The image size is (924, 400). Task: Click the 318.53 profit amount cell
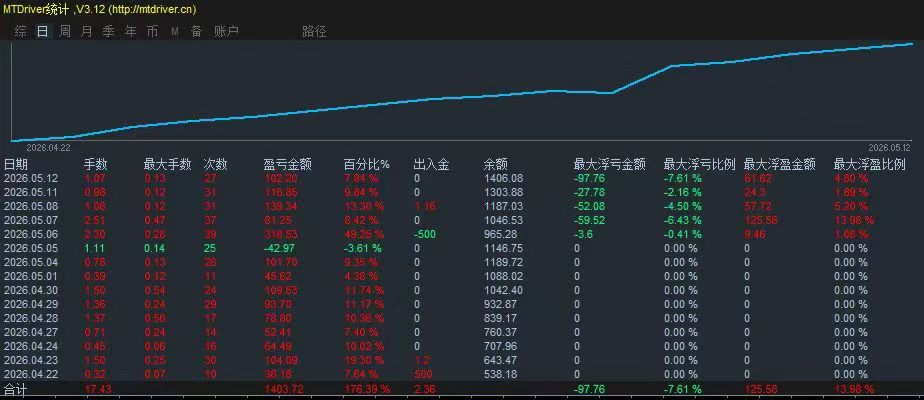(x=280, y=234)
